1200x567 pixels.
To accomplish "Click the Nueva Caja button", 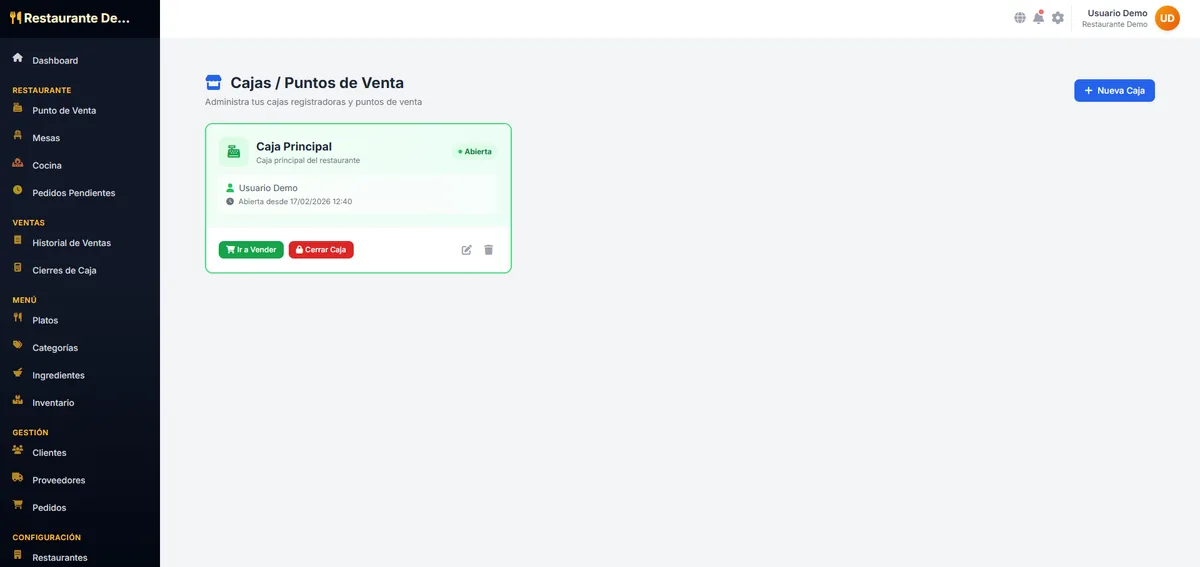I will point(1114,90).
